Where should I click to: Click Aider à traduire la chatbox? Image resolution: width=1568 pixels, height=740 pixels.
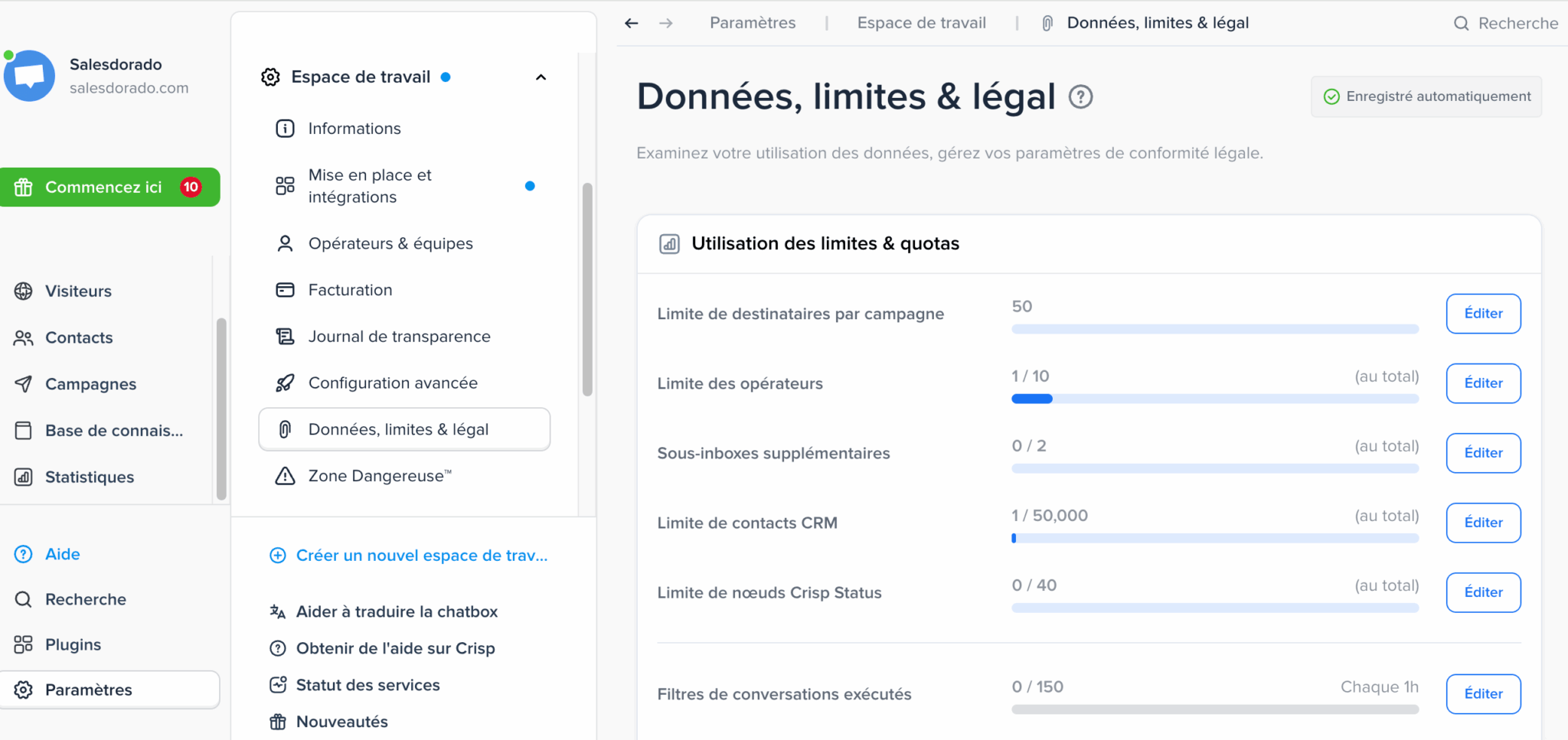point(384,611)
